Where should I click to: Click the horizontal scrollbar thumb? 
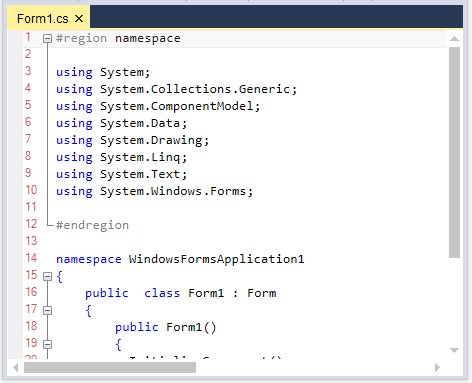[110, 368]
